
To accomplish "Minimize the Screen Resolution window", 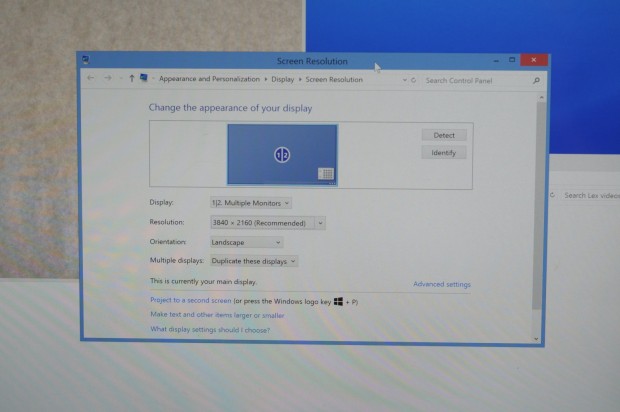I will [496, 60].
